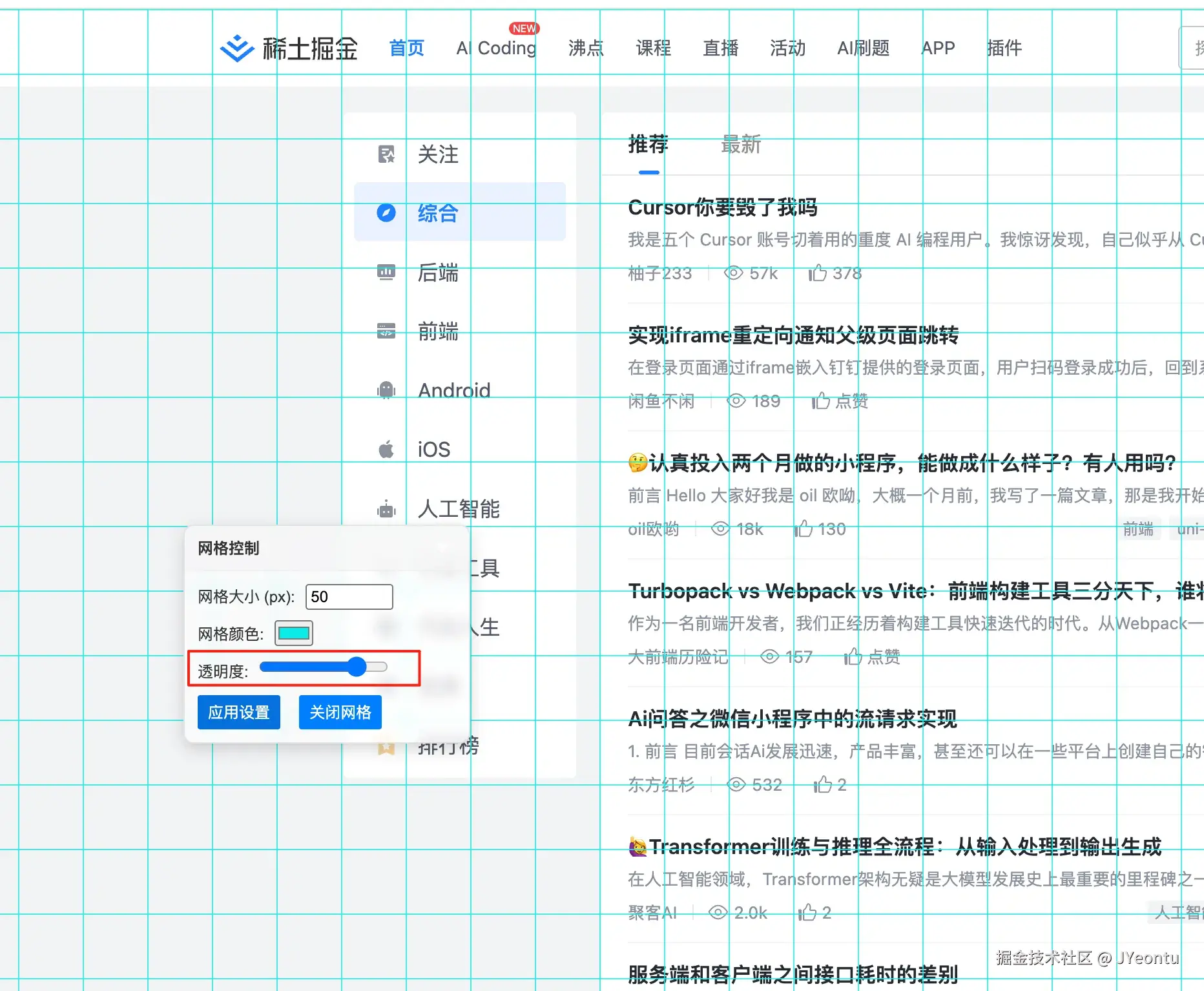
Task: Click the 透明度 slider track
Action: coord(323,667)
